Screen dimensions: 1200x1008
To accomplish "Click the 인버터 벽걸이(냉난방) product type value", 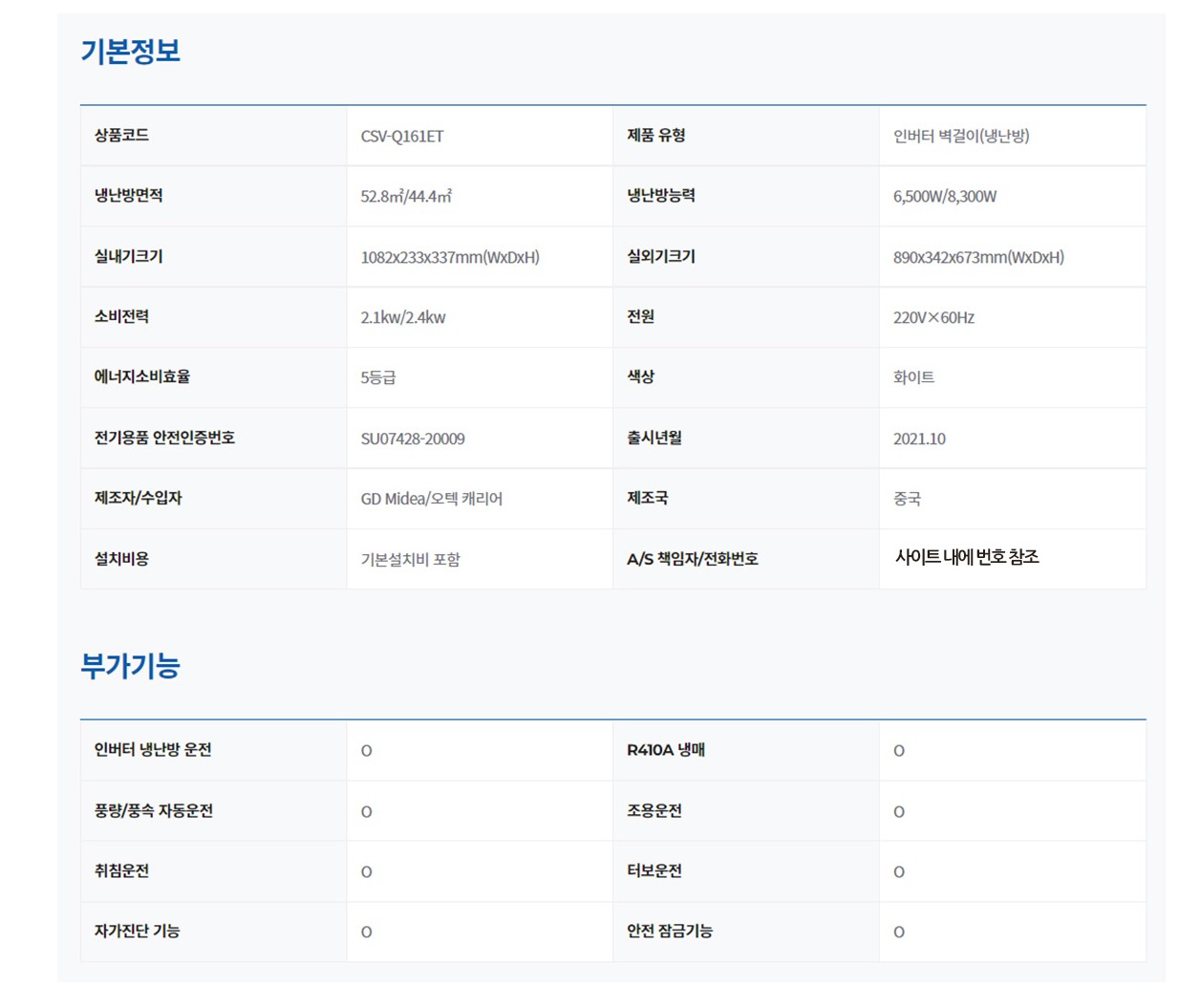I will [x=960, y=136].
